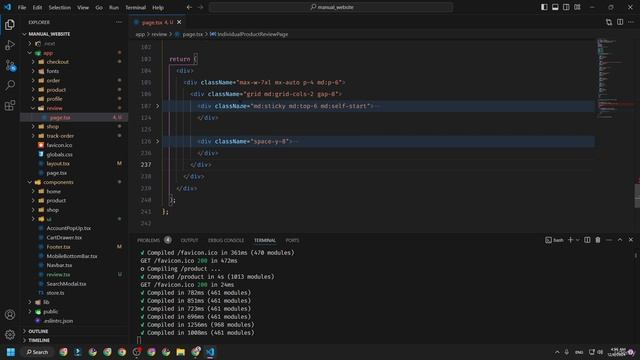Open Explorer more actions ellipsis
This screenshot has height=360, width=640.
point(119,22)
